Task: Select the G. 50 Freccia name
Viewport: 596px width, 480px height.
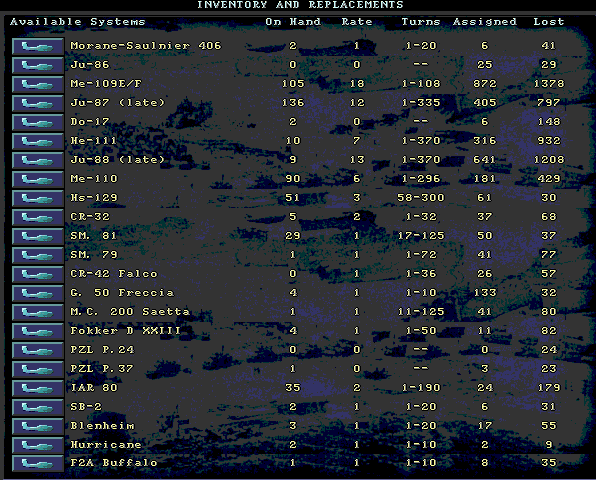Action: pos(122,293)
